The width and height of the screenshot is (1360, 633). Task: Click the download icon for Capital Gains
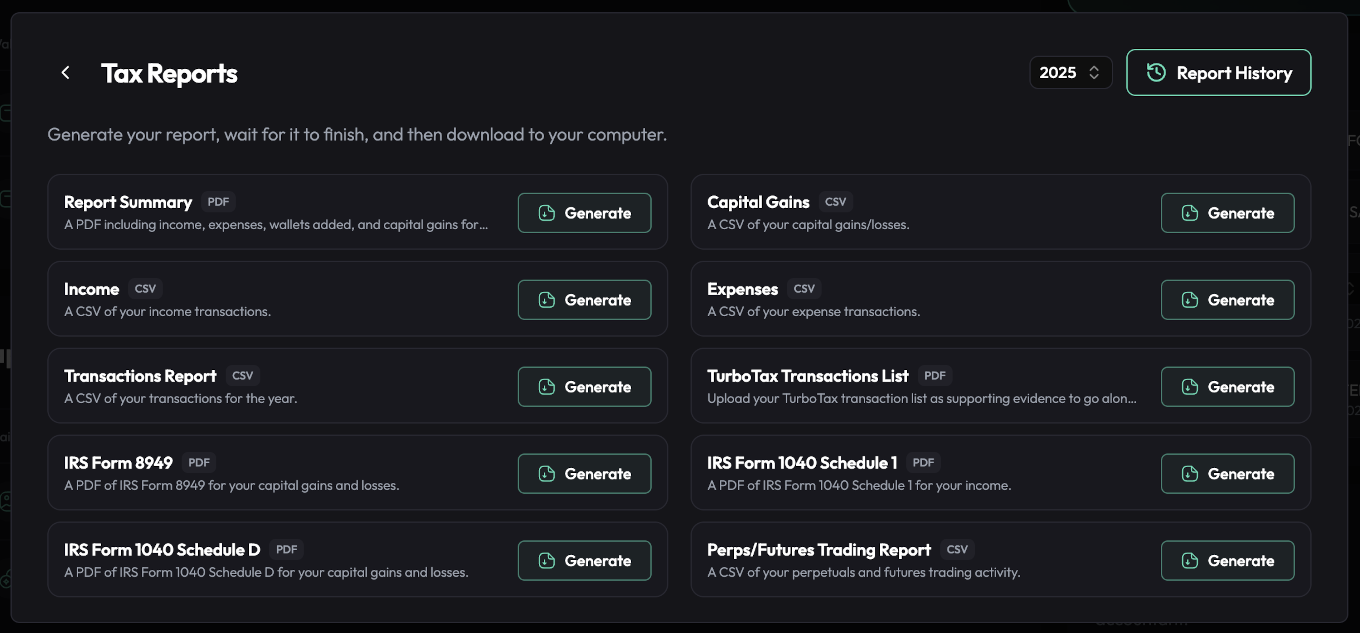[x=1189, y=213]
